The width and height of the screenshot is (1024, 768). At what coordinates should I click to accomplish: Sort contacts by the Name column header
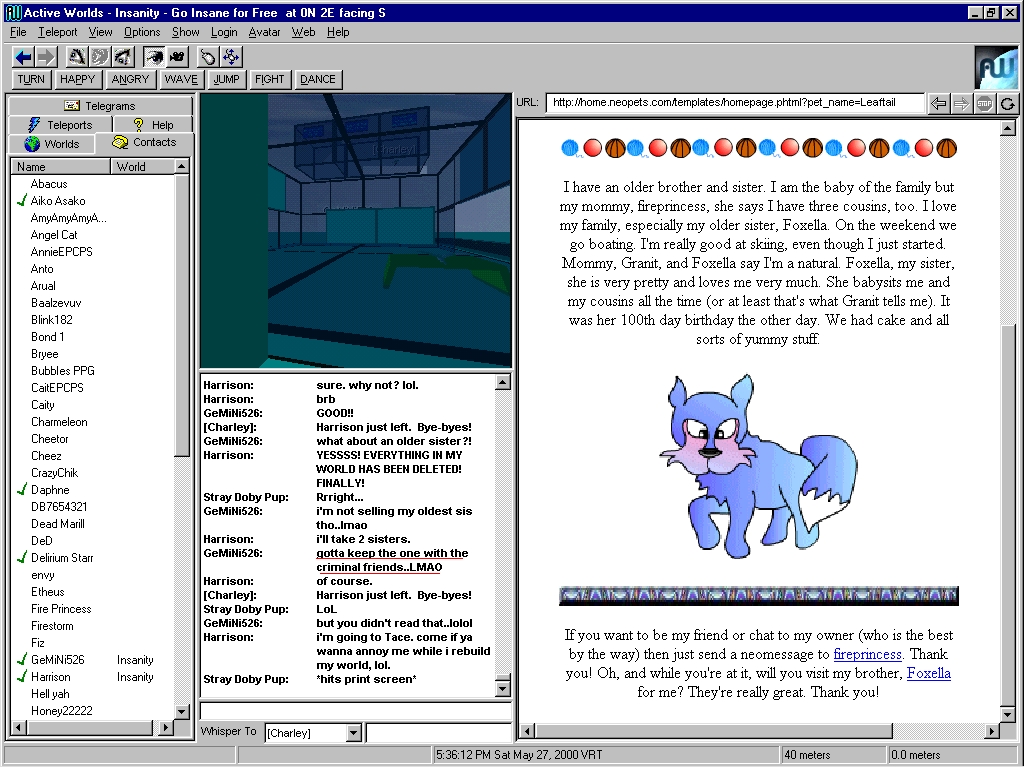pos(61,167)
